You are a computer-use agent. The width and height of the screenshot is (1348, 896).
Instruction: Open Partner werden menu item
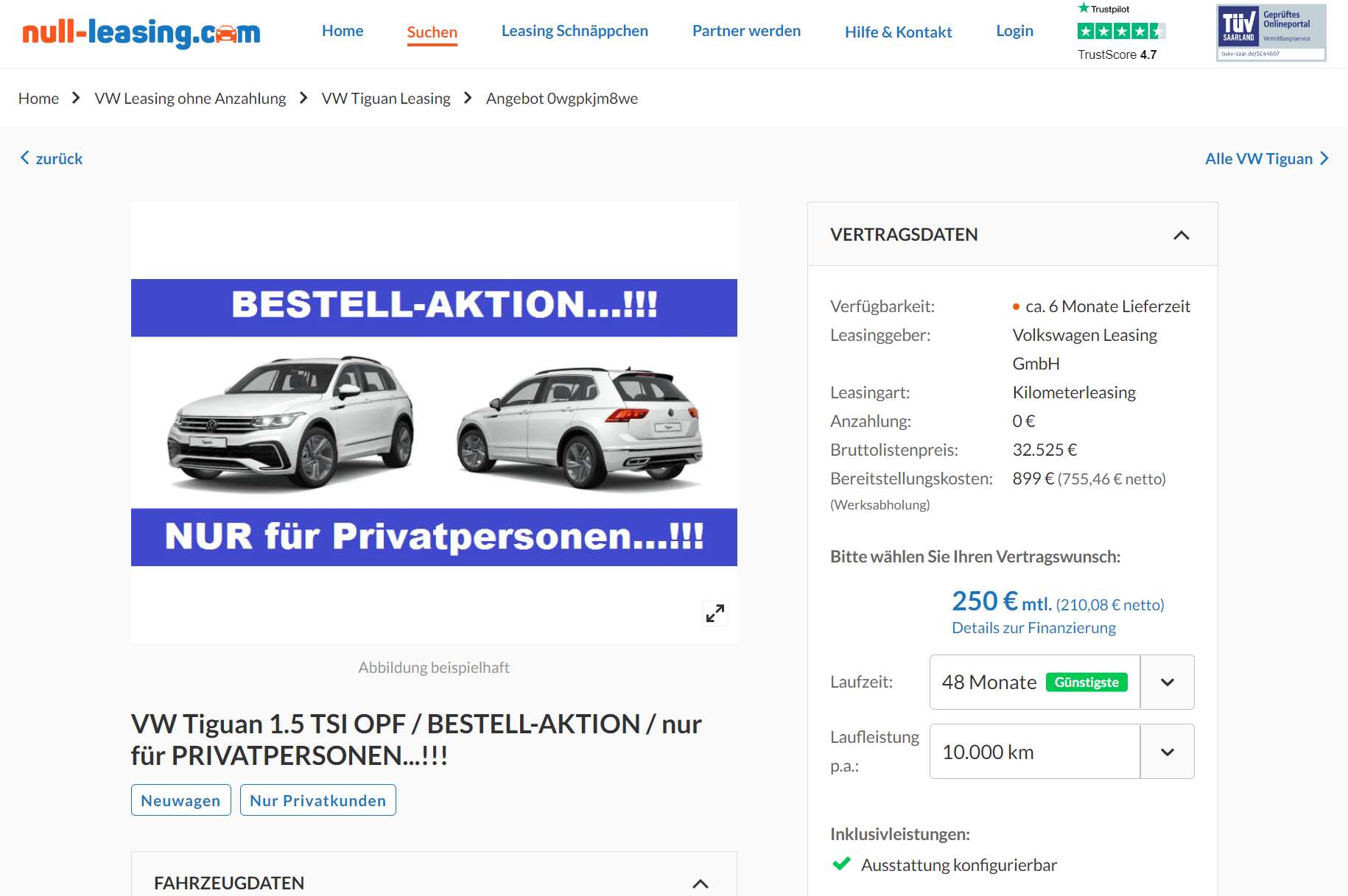[x=746, y=31]
